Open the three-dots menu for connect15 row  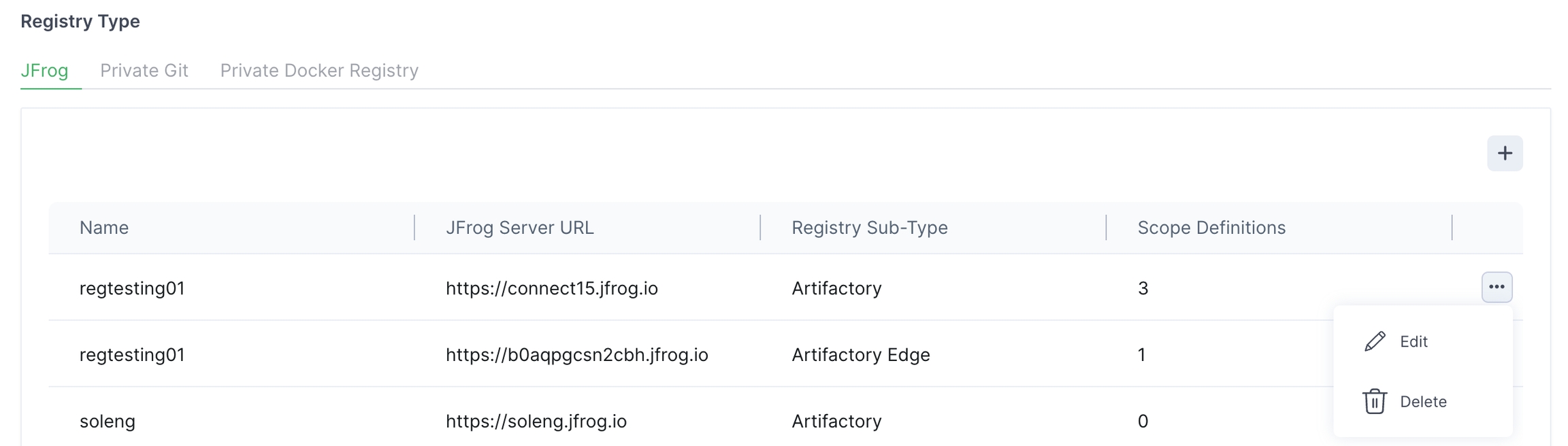click(x=1497, y=287)
